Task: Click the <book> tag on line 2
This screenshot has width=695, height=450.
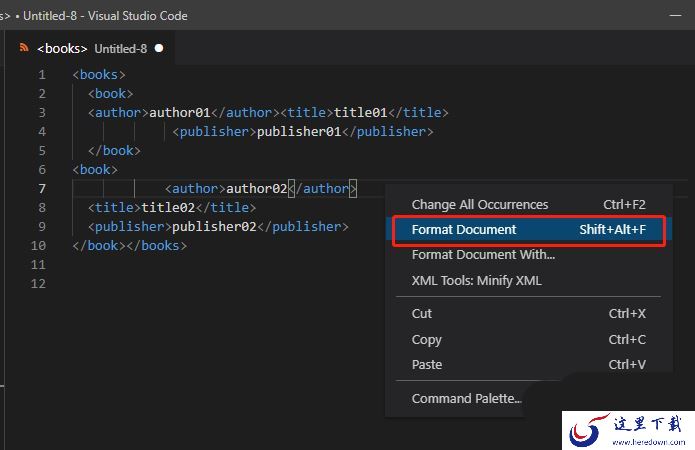Action: click(x=110, y=94)
